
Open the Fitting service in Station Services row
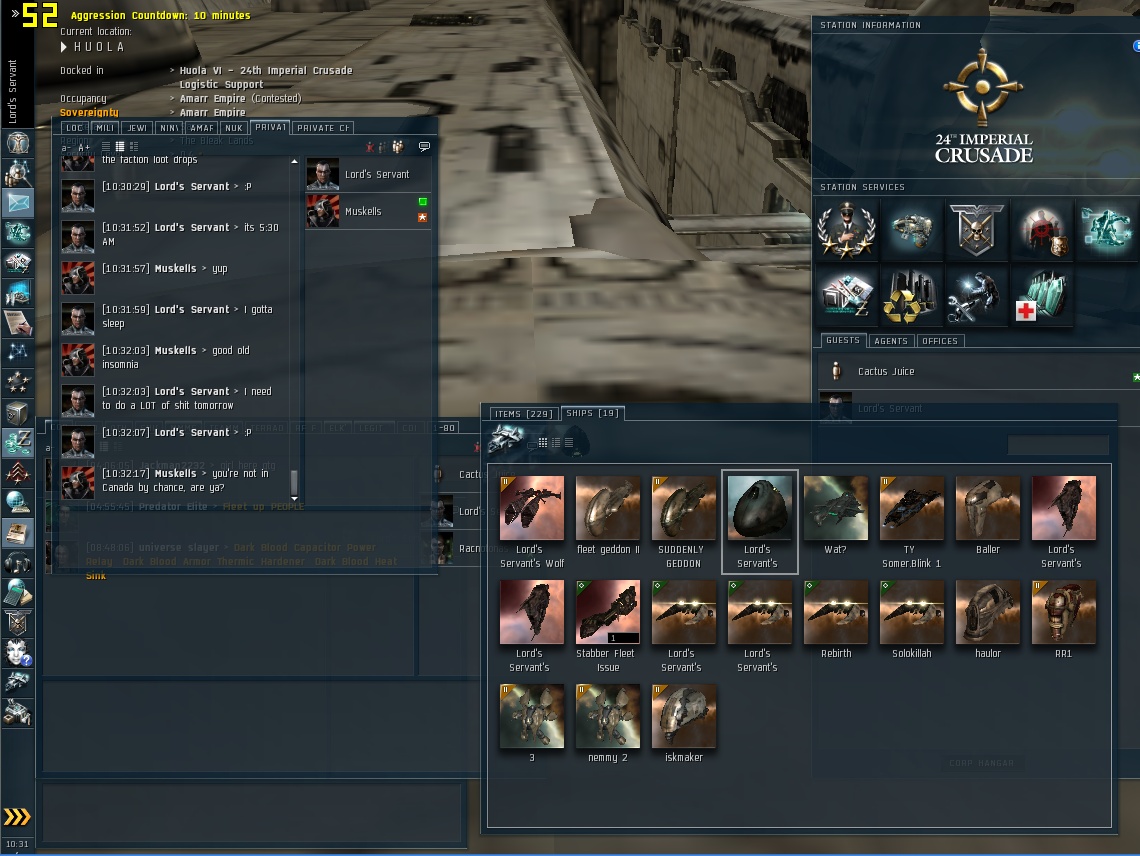tap(911, 231)
